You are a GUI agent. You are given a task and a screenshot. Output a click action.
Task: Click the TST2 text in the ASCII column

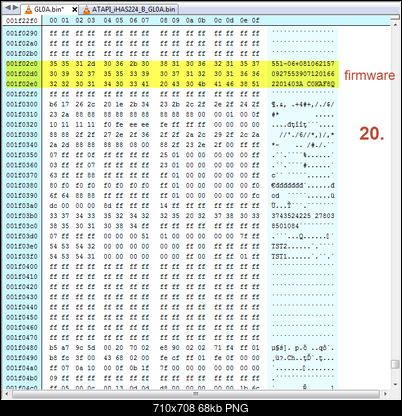point(279,246)
